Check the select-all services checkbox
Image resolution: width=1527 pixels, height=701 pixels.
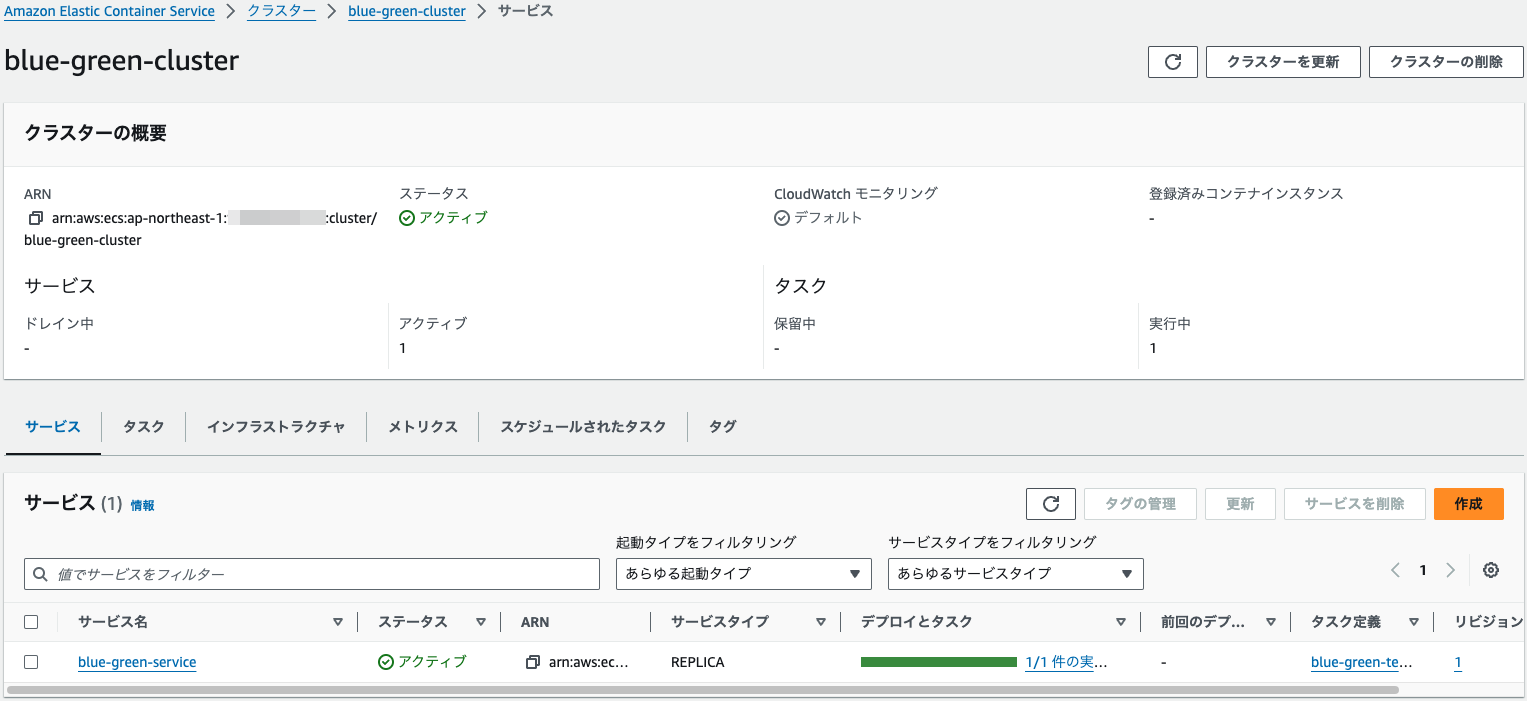31,621
